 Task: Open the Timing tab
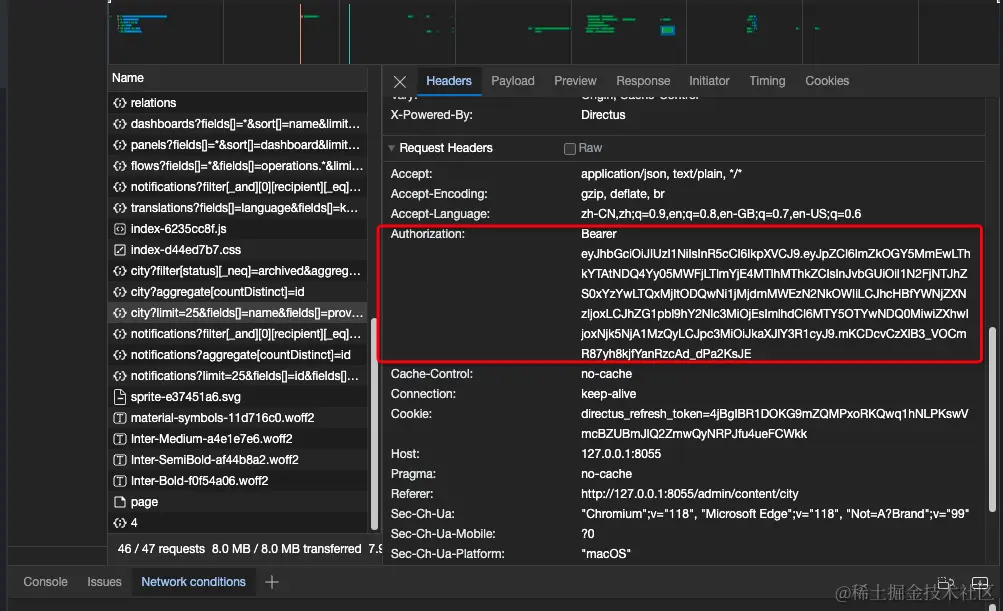pos(767,81)
